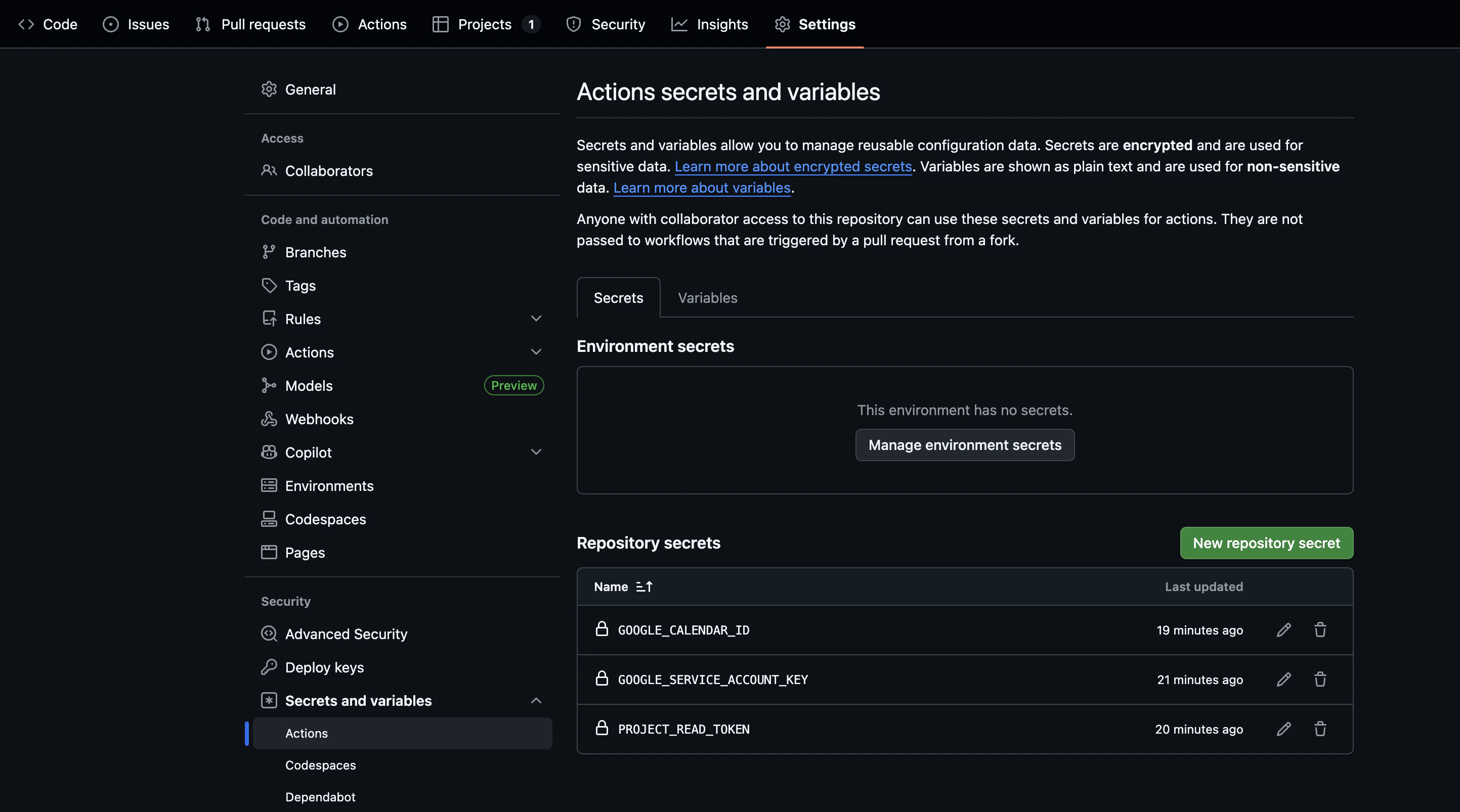Image resolution: width=1460 pixels, height=812 pixels.
Task: Open the Security tab
Action: (x=606, y=24)
